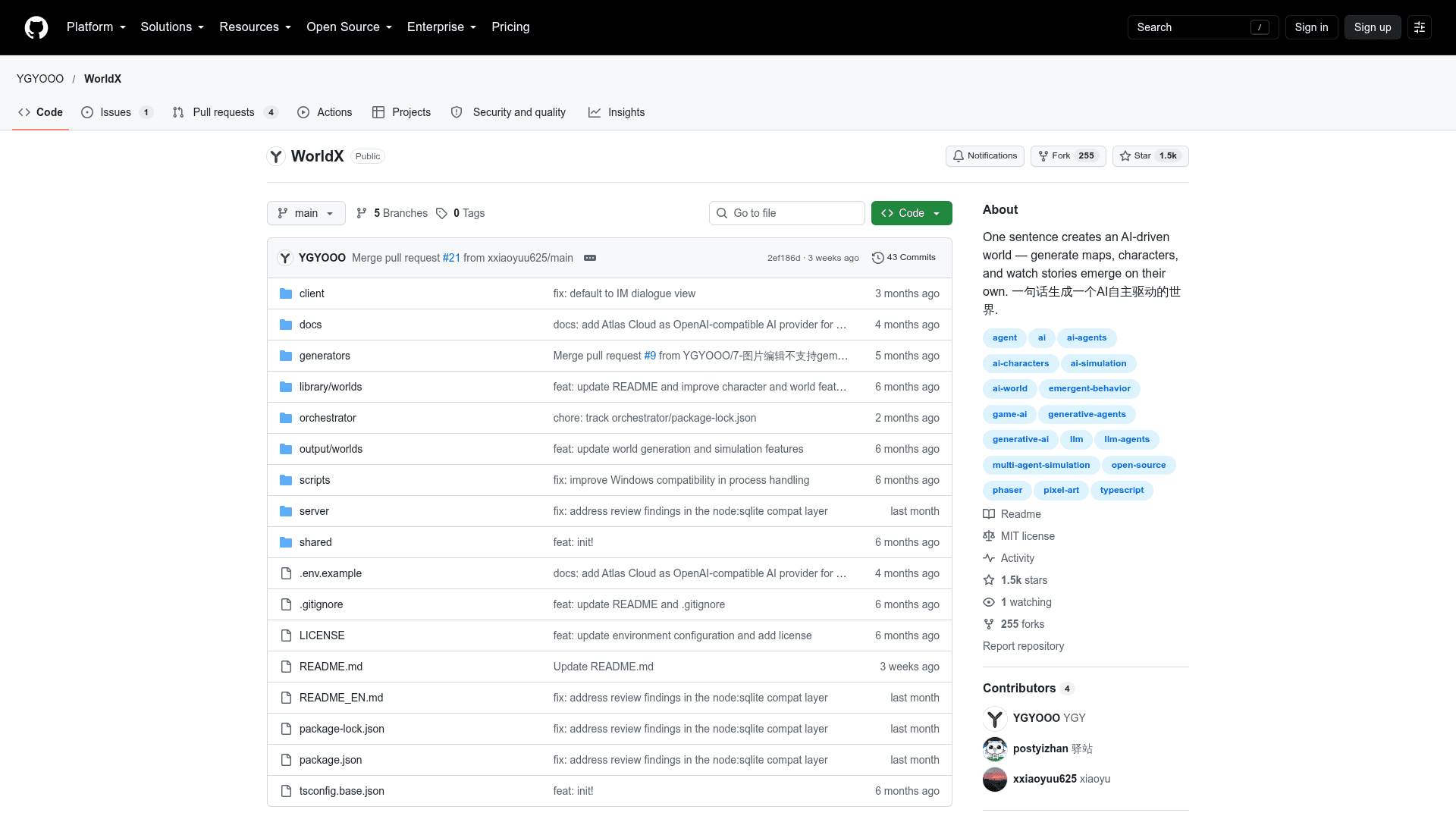Expand the Enterprise menu

click(x=441, y=27)
